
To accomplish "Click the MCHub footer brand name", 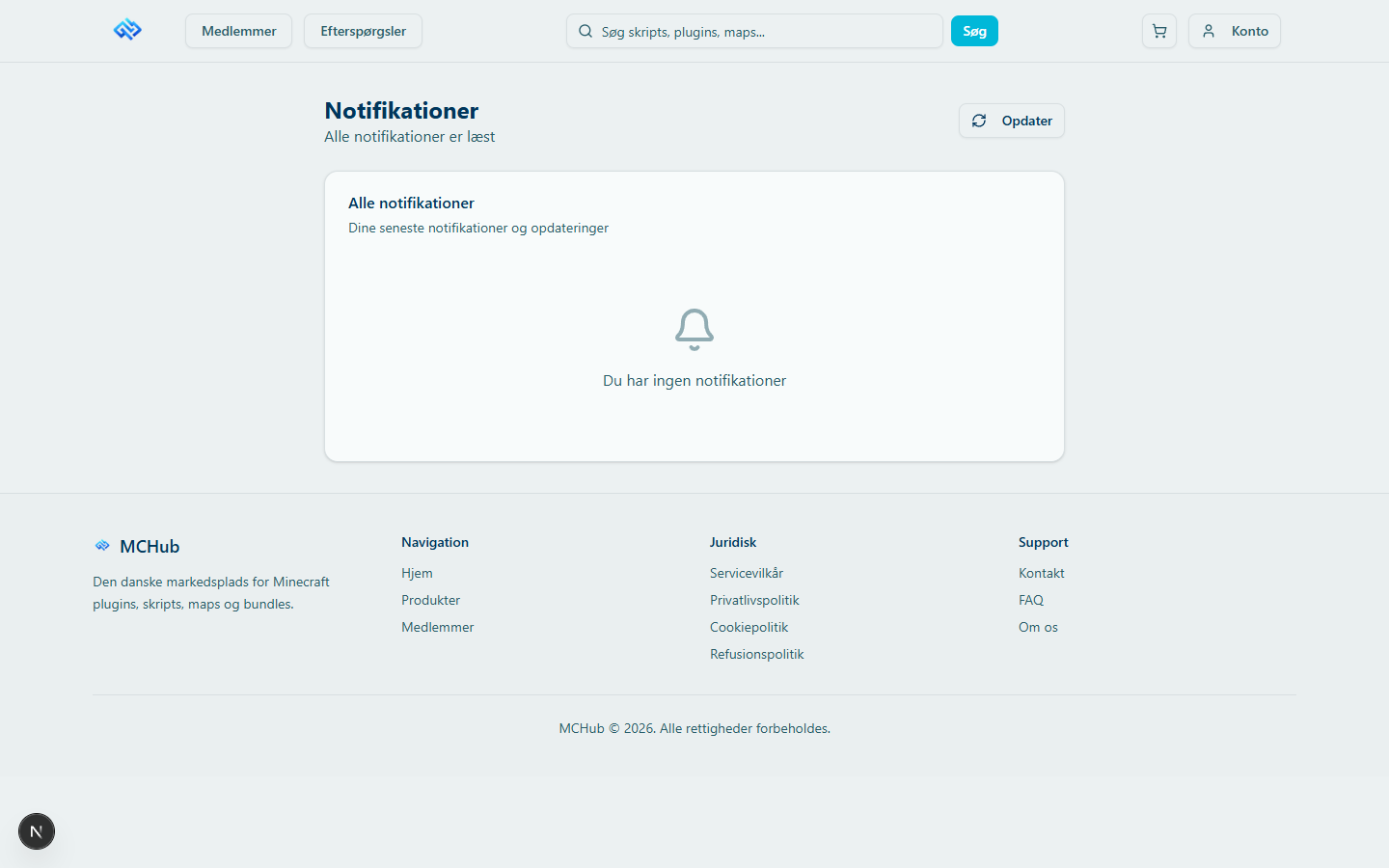I will tap(150, 547).
